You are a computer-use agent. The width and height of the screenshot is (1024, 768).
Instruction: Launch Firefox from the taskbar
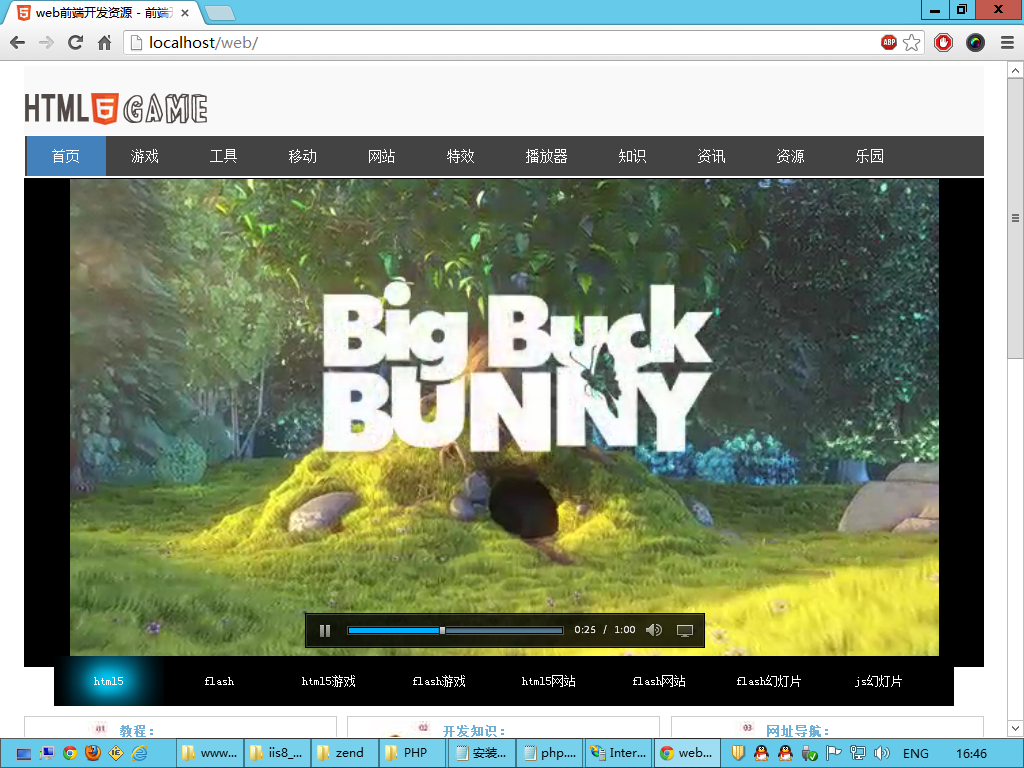[93, 754]
